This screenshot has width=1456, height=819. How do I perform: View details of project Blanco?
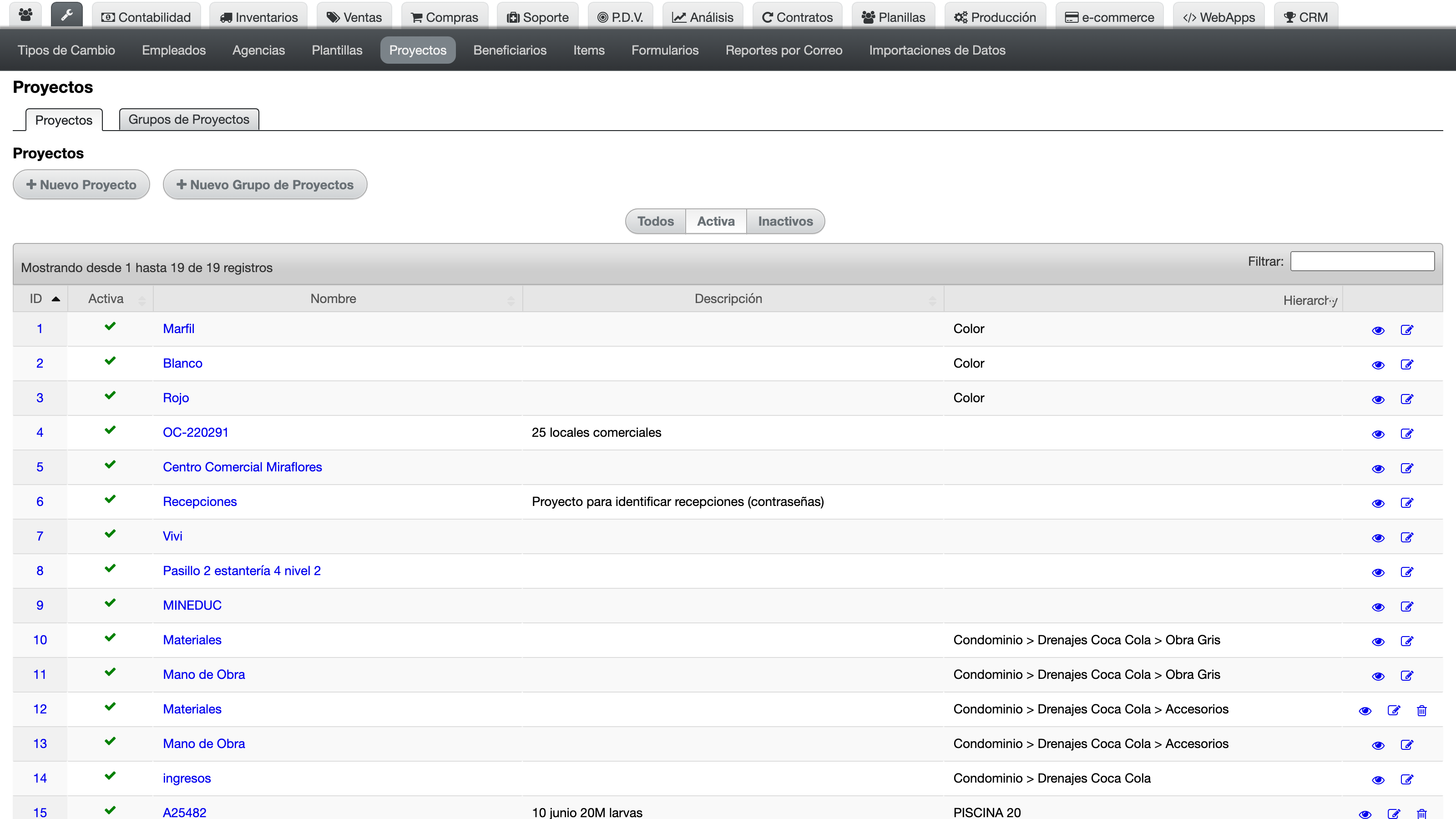coord(1378,365)
